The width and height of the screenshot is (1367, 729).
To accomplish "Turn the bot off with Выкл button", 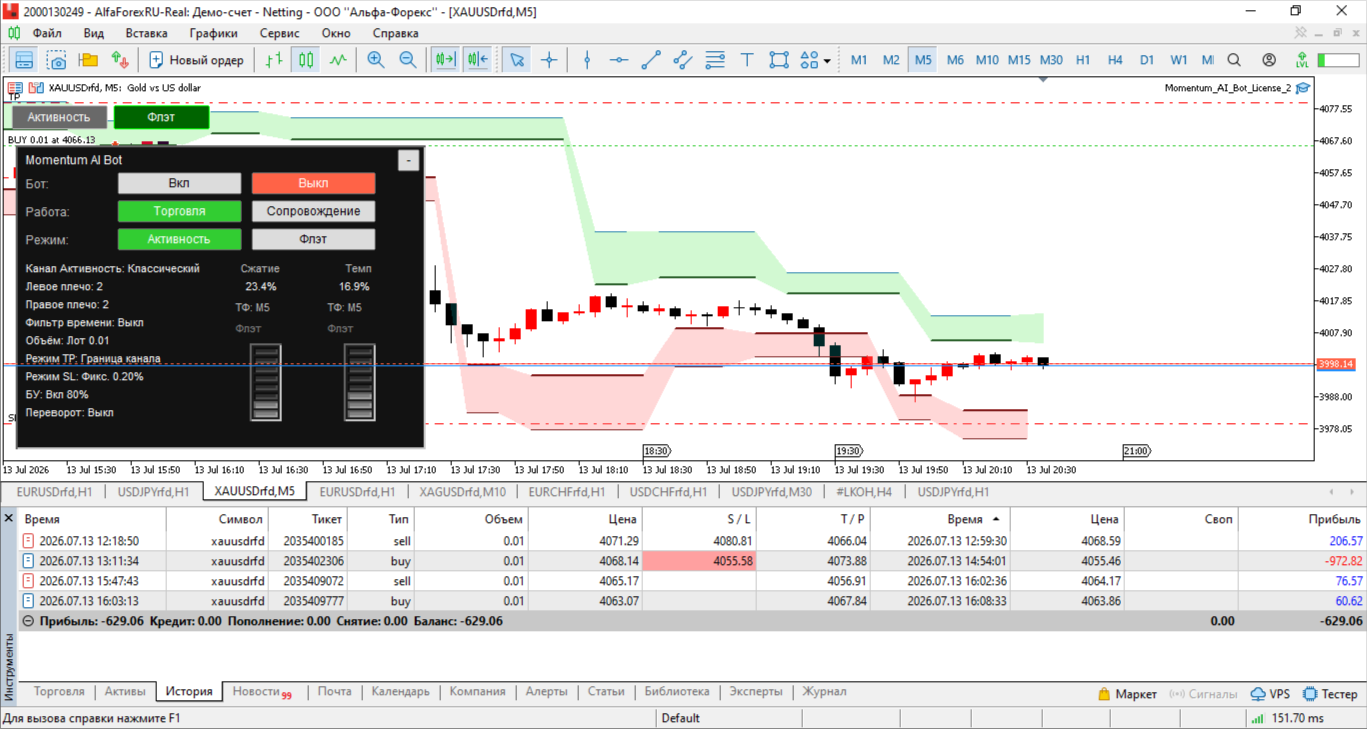I will [313, 183].
